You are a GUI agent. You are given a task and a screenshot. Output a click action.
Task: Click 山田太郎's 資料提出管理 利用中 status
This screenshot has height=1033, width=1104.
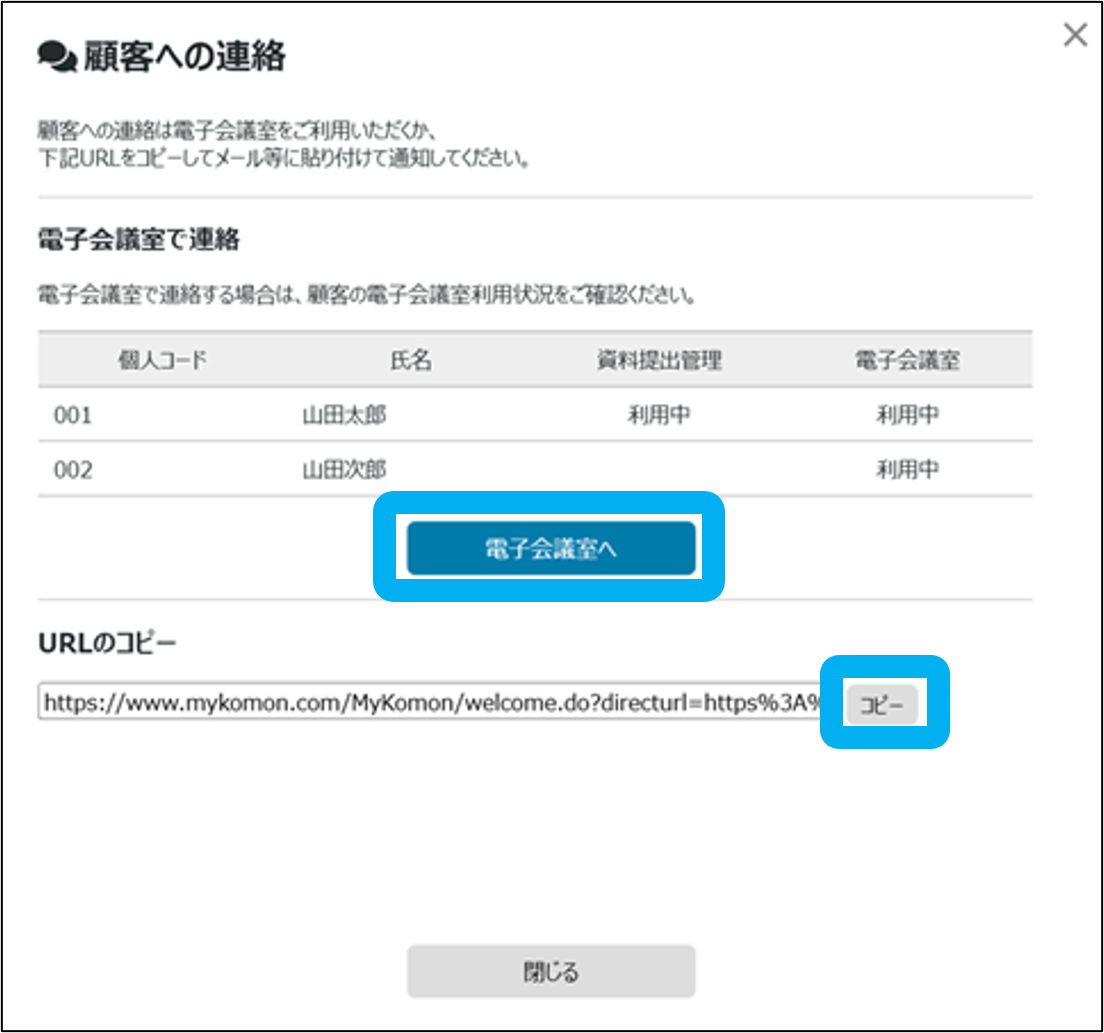(658, 415)
